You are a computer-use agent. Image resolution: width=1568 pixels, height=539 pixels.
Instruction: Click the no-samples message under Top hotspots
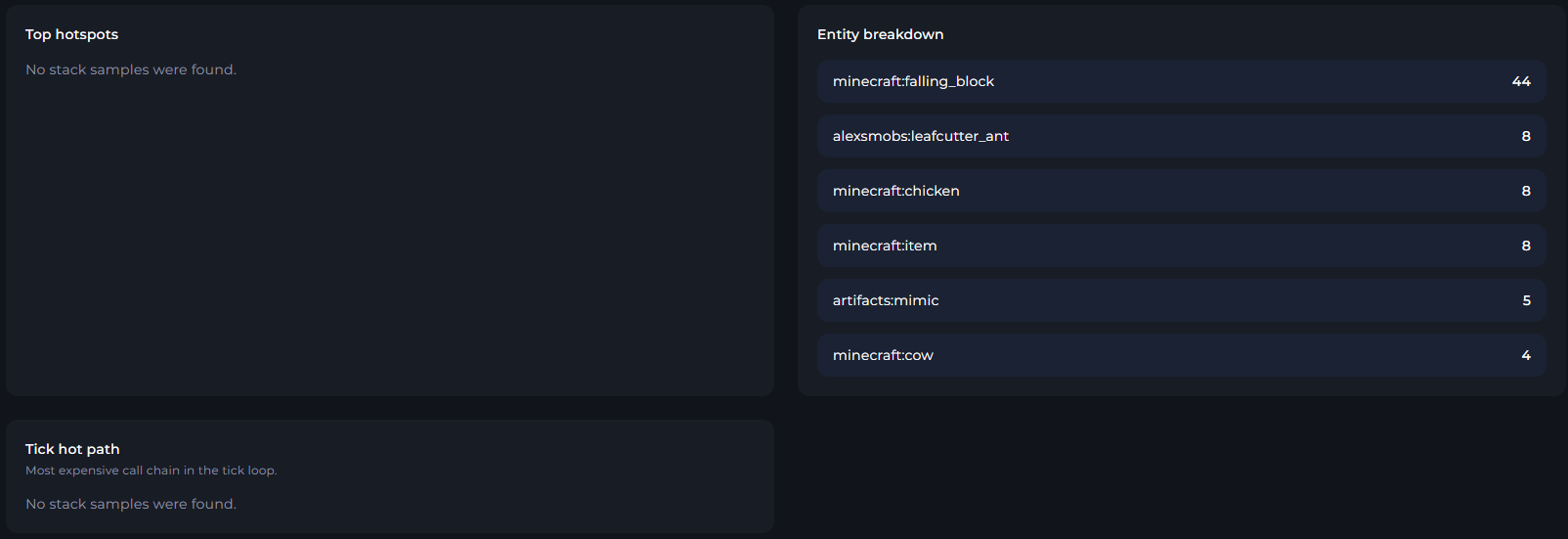[x=131, y=69]
